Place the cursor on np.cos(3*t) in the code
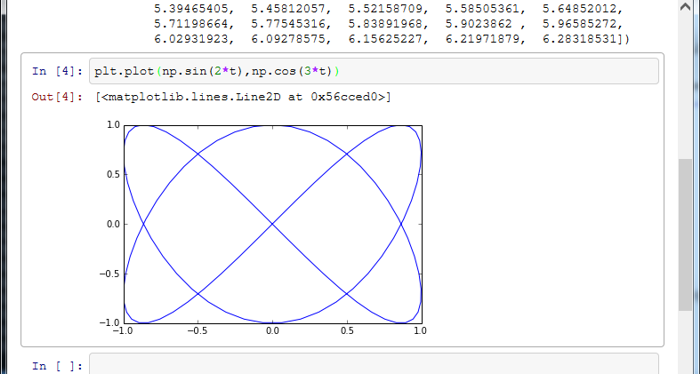Viewport: 700px width, 374px height. point(292,71)
